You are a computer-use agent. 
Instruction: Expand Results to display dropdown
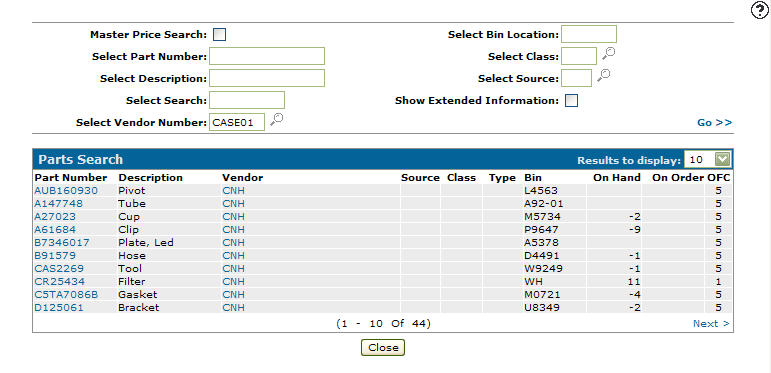point(723,159)
